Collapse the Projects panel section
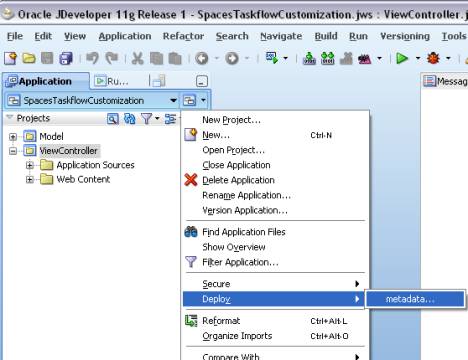 [x=10, y=117]
